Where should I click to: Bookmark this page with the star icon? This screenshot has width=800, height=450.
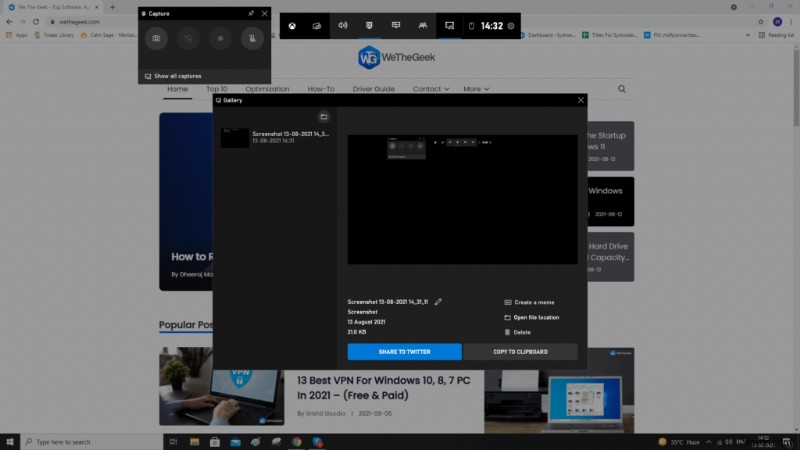click(761, 22)
